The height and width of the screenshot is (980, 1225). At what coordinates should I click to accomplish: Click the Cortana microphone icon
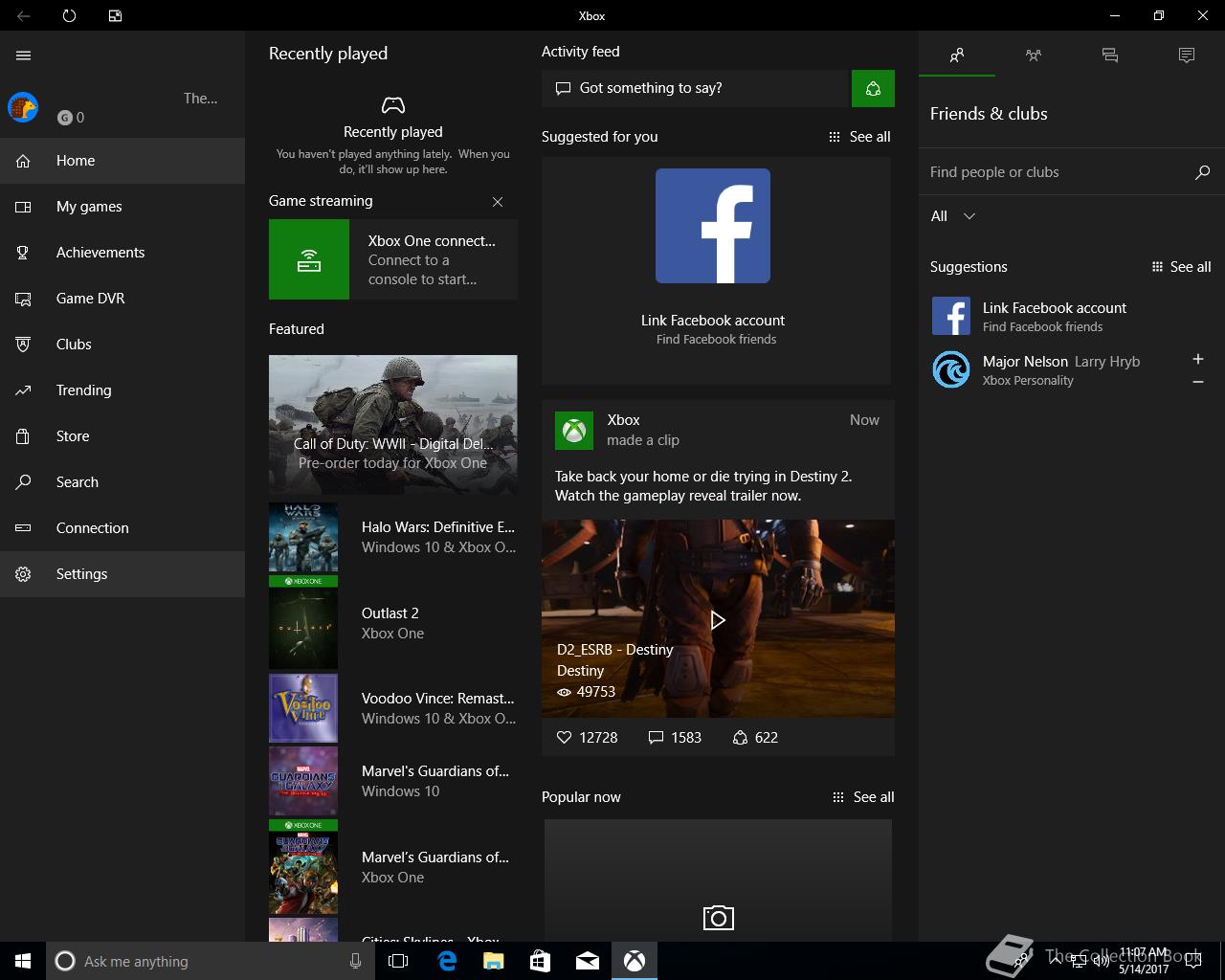pos(355,961)
